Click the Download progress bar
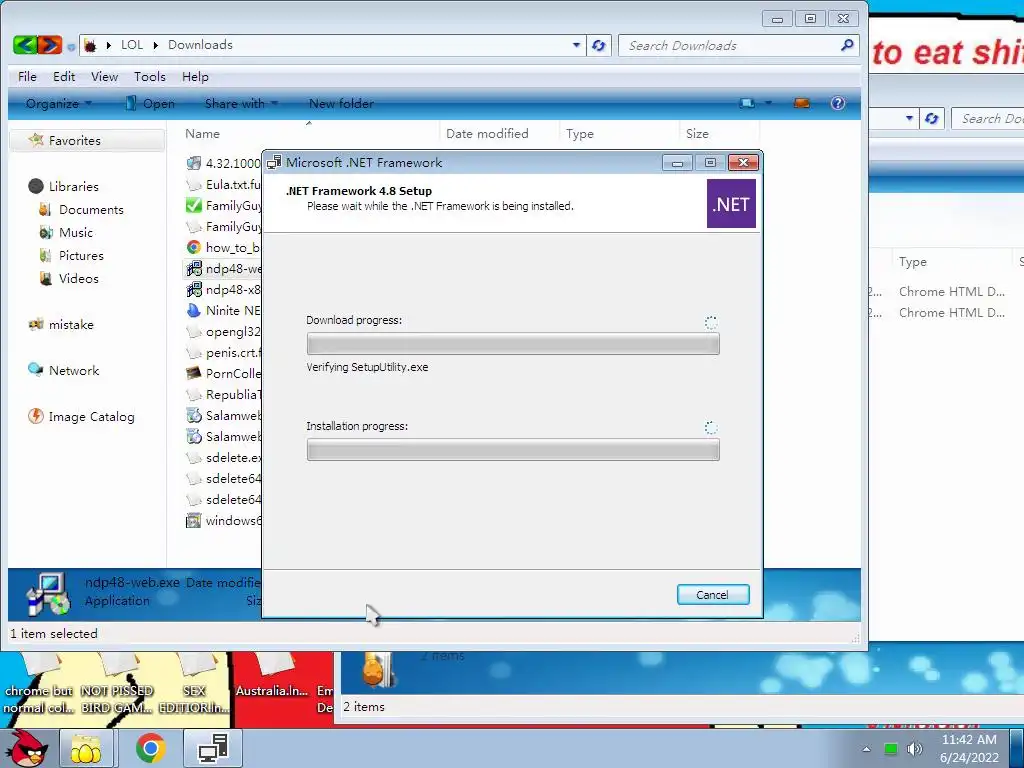The image size is (1024, 768). point(513,344)
